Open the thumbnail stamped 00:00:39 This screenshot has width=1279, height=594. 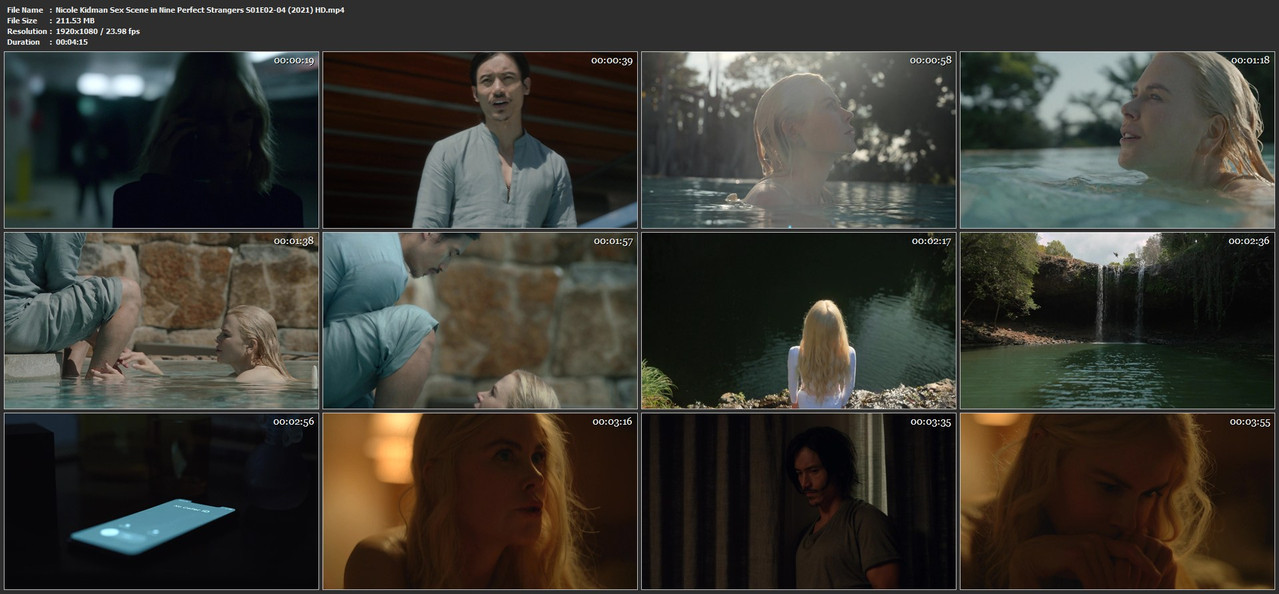click(x=480, y=140)
